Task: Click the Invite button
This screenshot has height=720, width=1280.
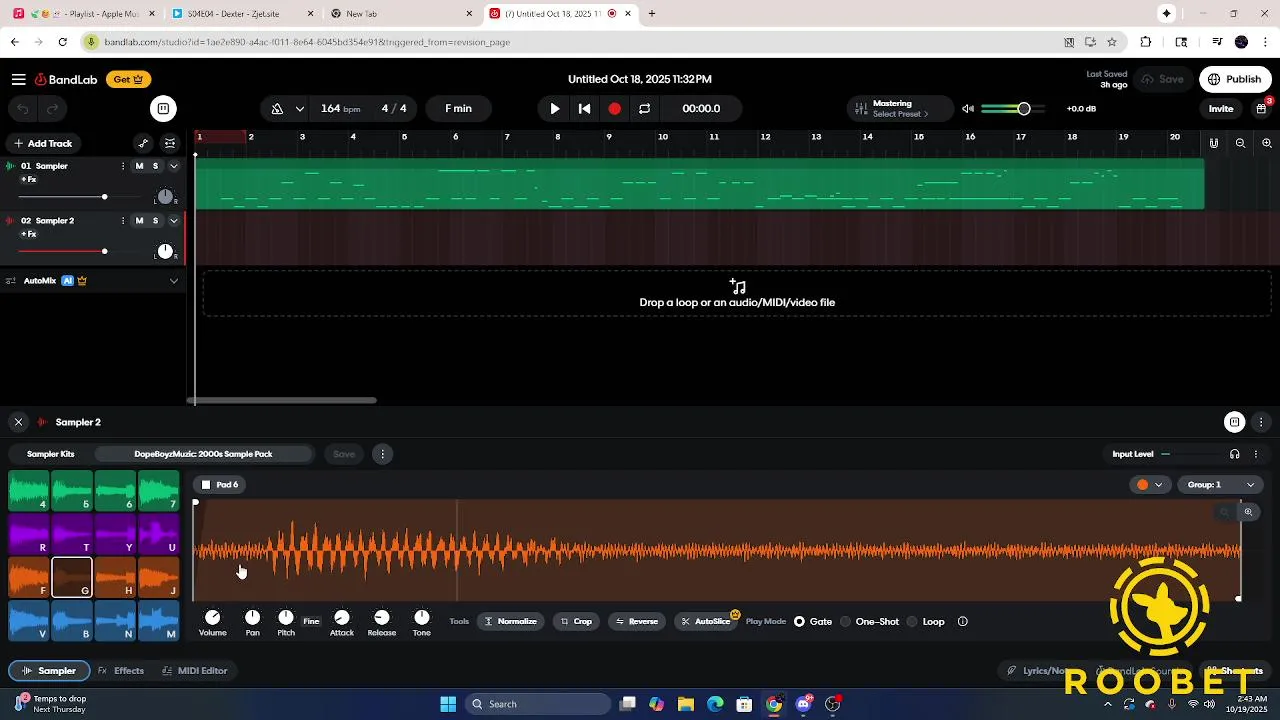Action: [1221, 108]
